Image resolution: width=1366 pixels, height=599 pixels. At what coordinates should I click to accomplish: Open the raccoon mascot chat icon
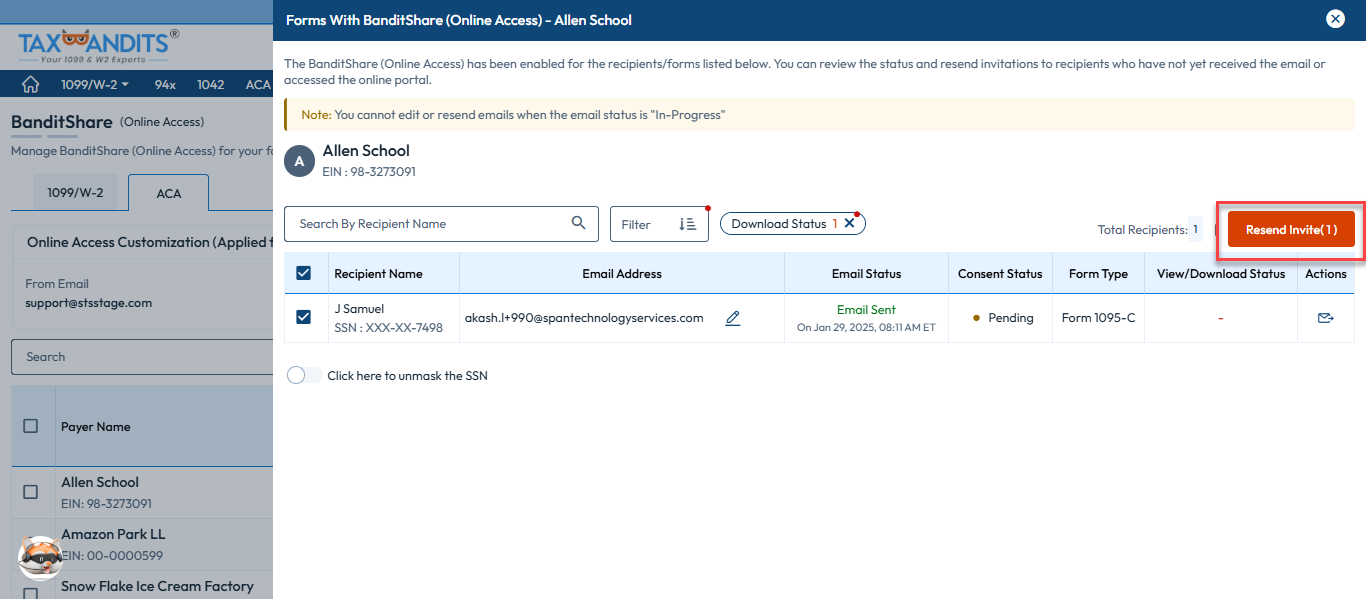tap(40, 558)
